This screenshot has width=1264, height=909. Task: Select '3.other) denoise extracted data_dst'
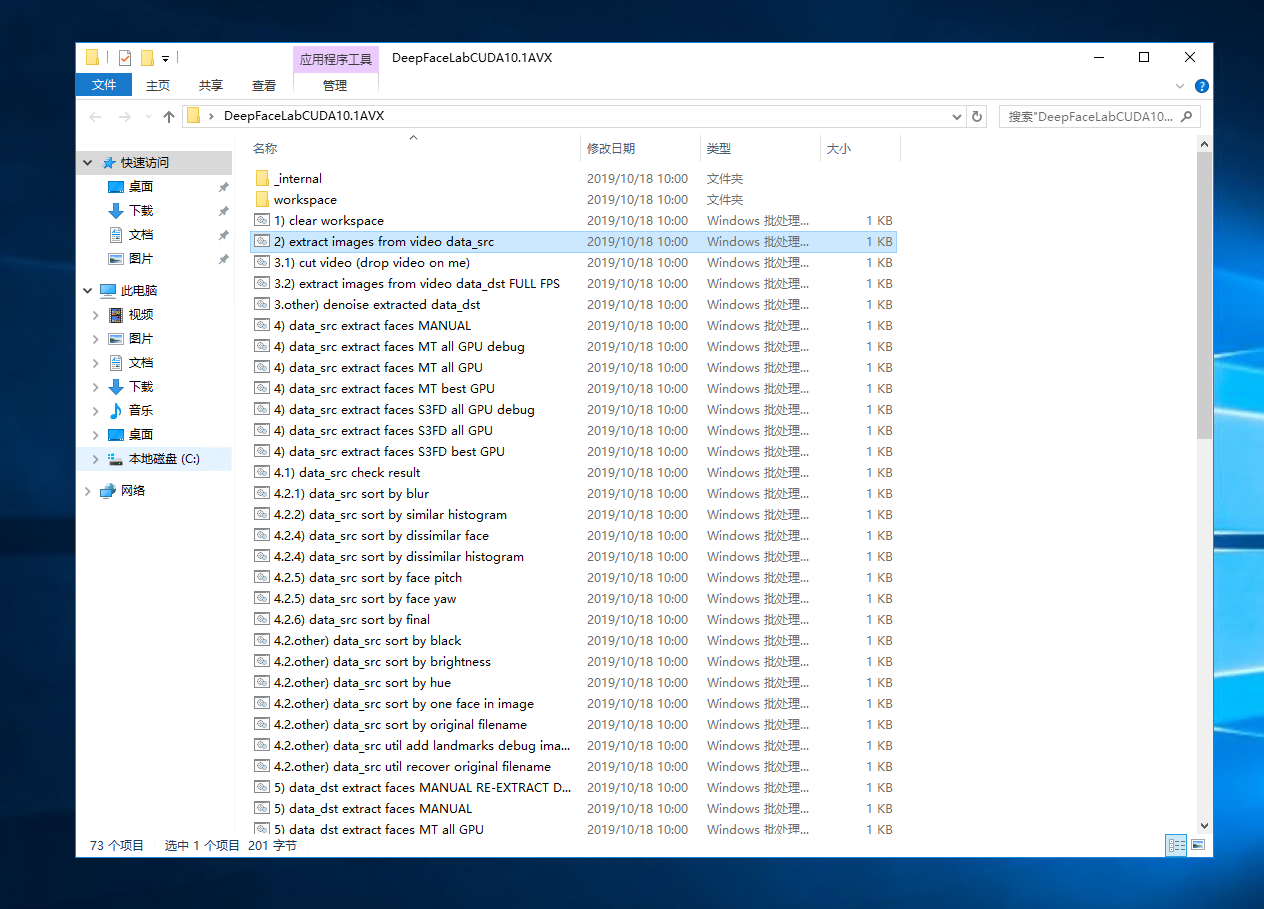click(x=573, y=304)
